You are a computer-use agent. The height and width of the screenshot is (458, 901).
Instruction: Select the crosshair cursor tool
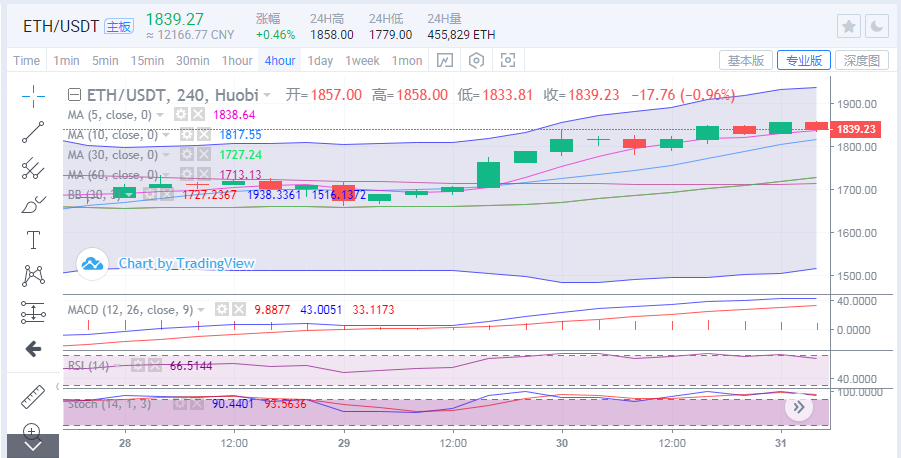(33, 96)
